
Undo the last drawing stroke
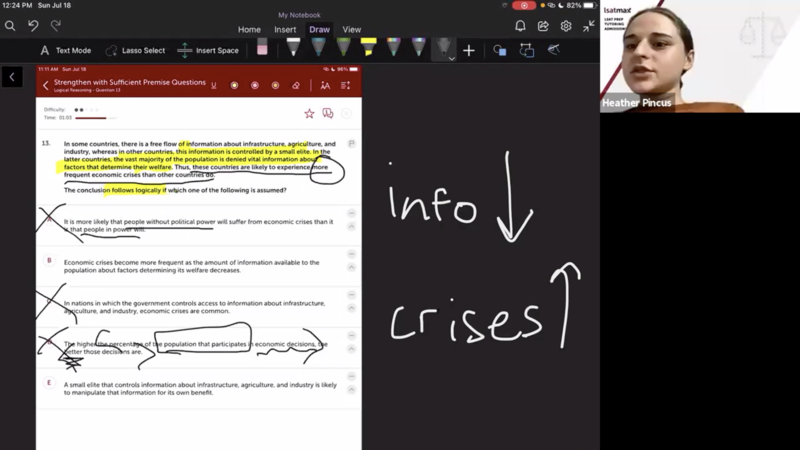[33, 26]
